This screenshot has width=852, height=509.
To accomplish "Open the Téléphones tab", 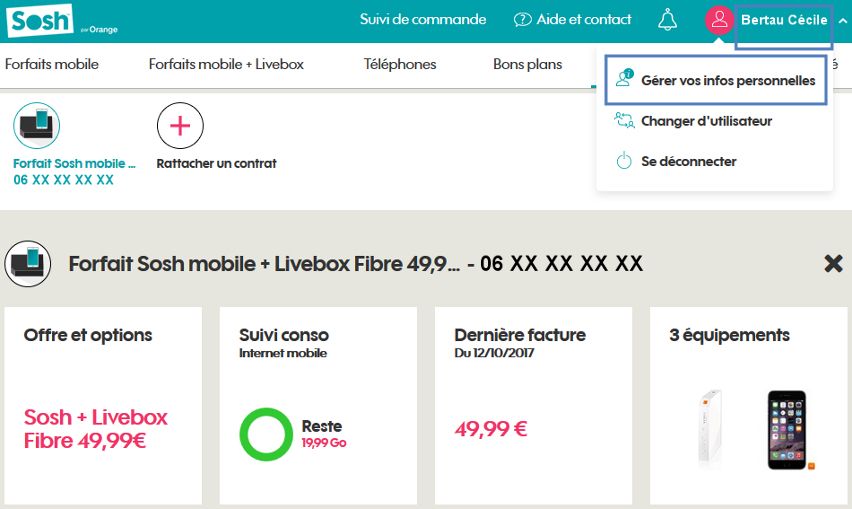I will coord(400,64).
